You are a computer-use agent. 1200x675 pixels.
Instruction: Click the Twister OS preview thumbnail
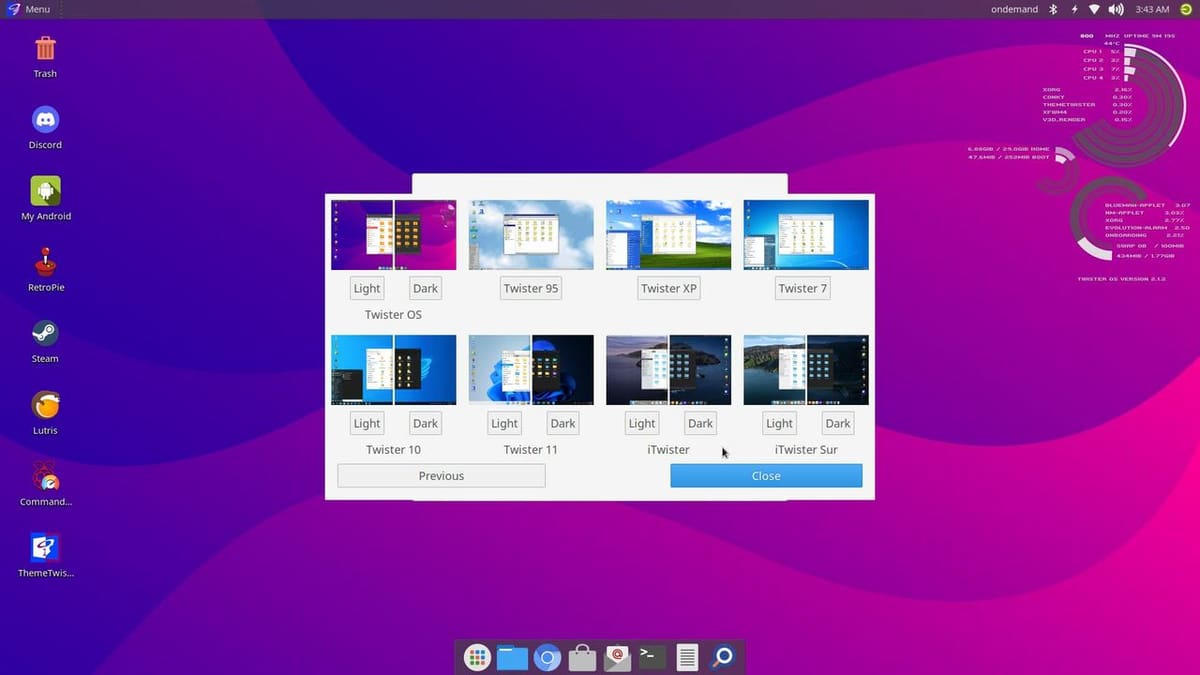pos(393,235)
